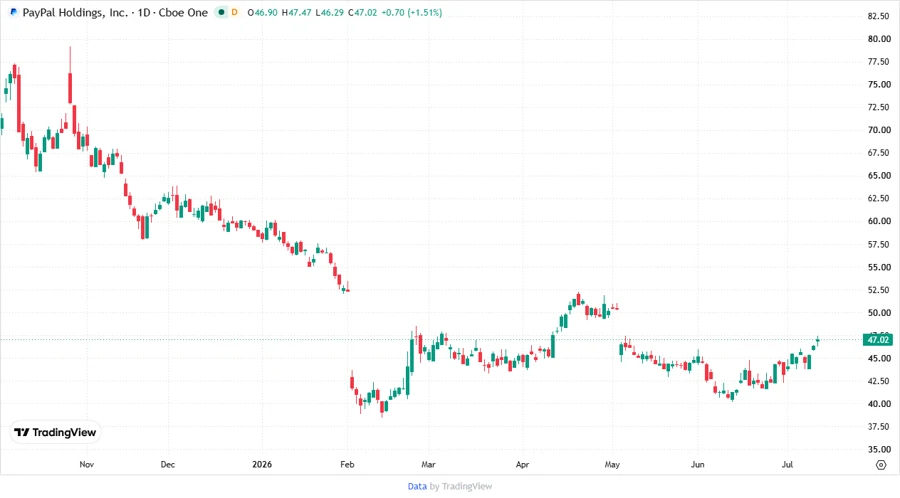Click the 35.00 price axis label
The image size is (900, 498).
[x=879, y=449]
